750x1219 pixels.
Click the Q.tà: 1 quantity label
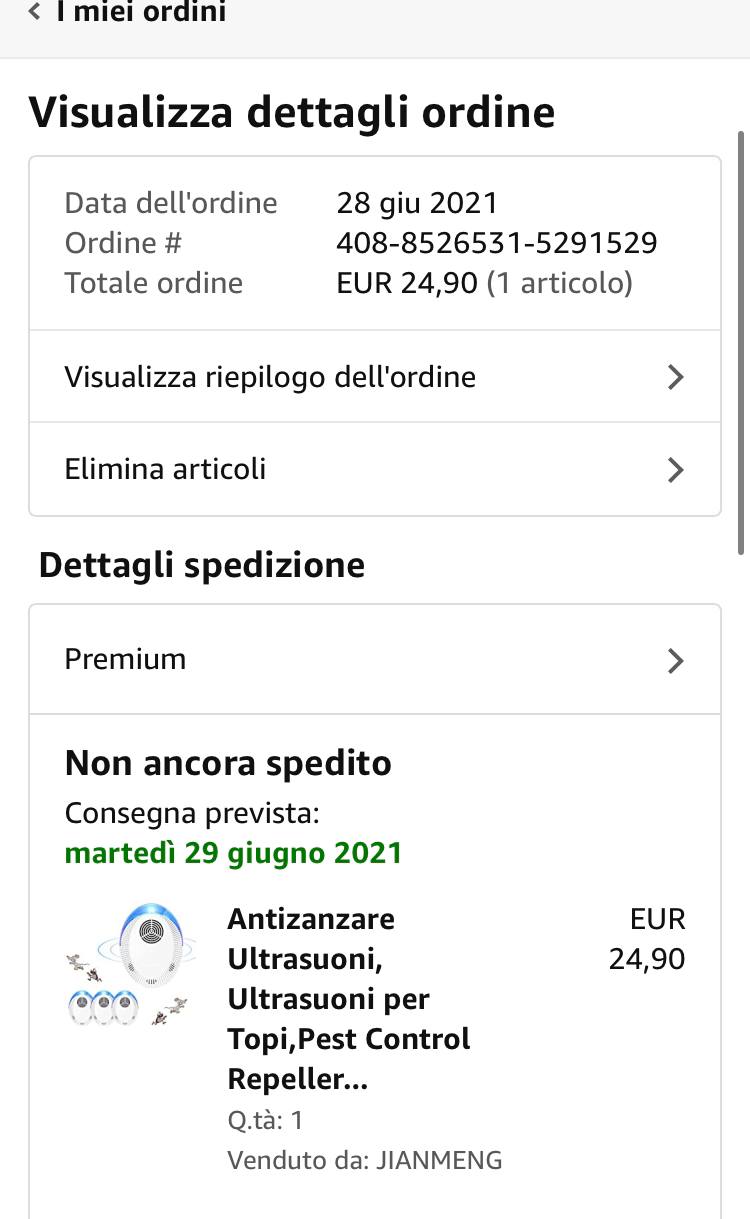[x=265, y=1120]
